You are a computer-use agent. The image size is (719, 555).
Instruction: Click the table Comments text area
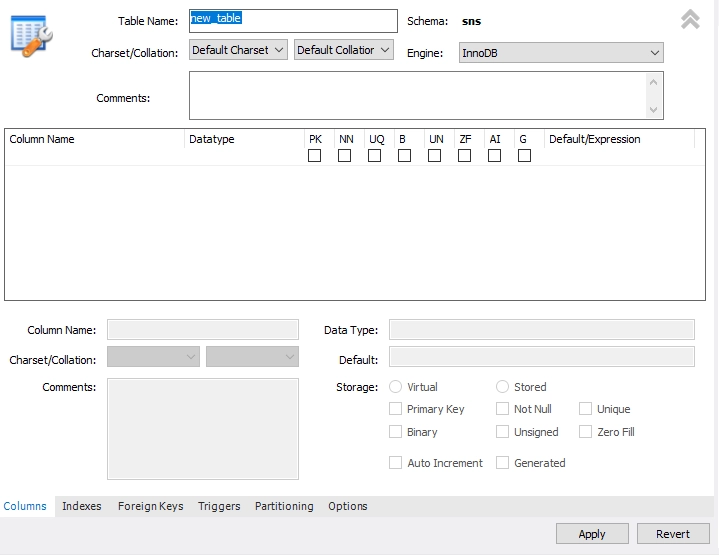point(417,95)
